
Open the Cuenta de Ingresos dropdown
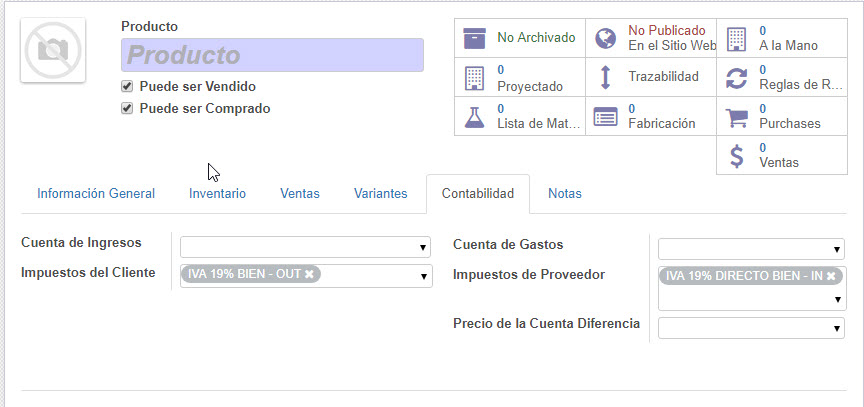305,246
